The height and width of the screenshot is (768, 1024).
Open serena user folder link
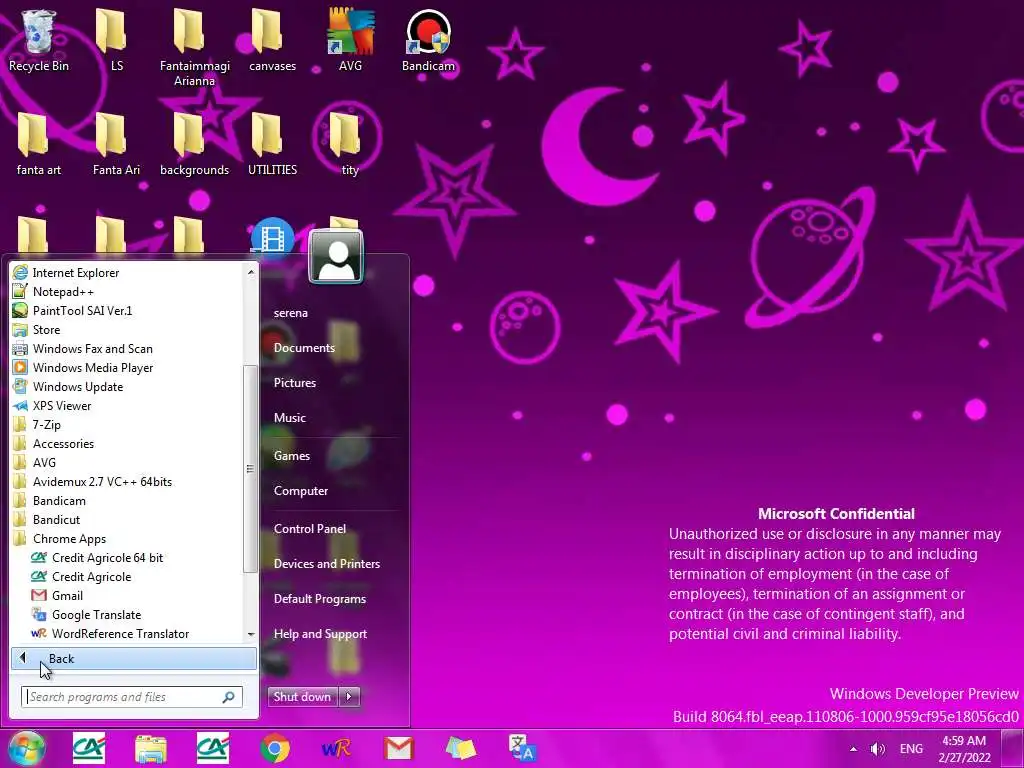(x=291, y=313)
